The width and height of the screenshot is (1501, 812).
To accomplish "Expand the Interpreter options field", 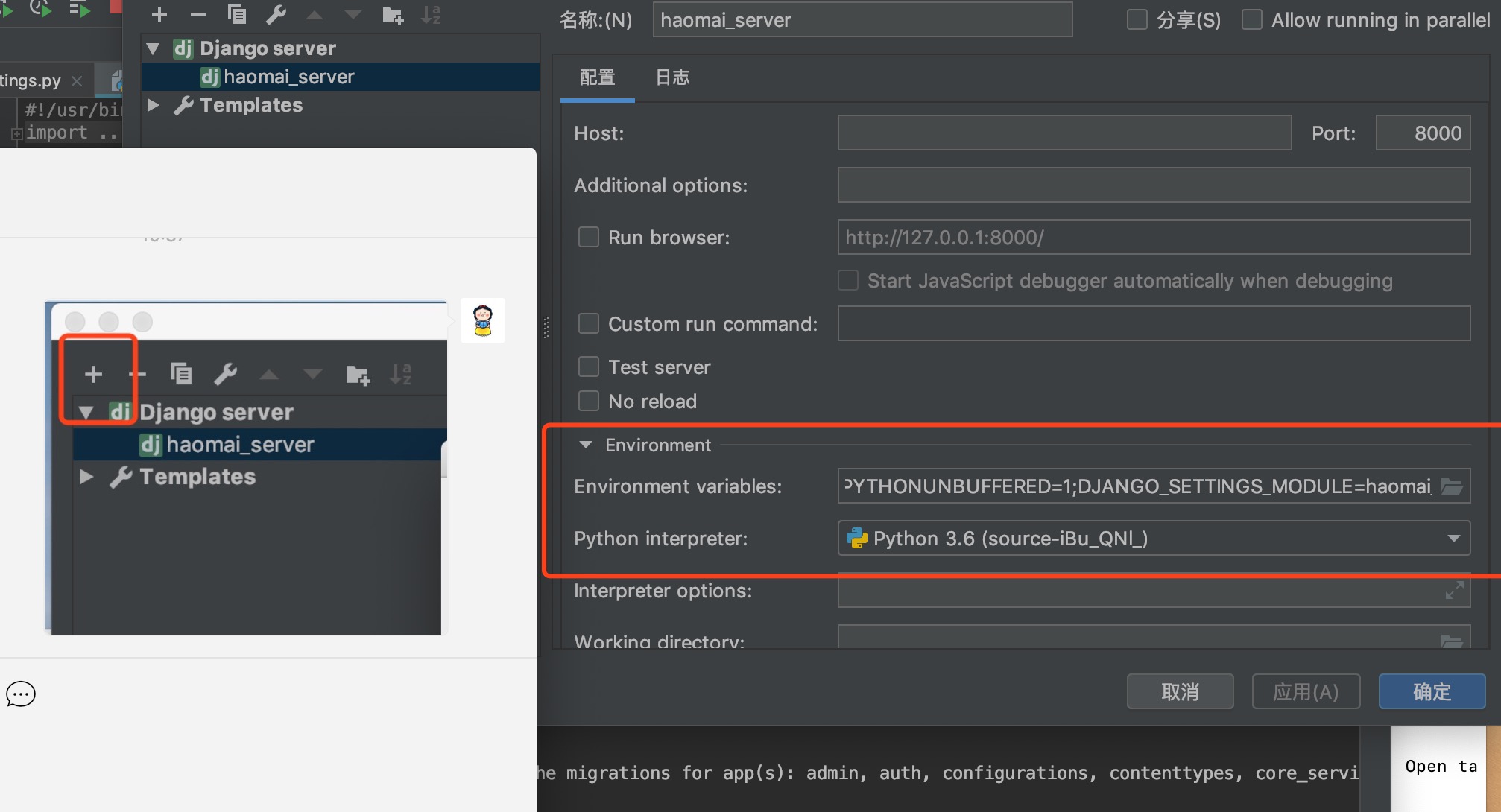I will (x=1454, y=591).
